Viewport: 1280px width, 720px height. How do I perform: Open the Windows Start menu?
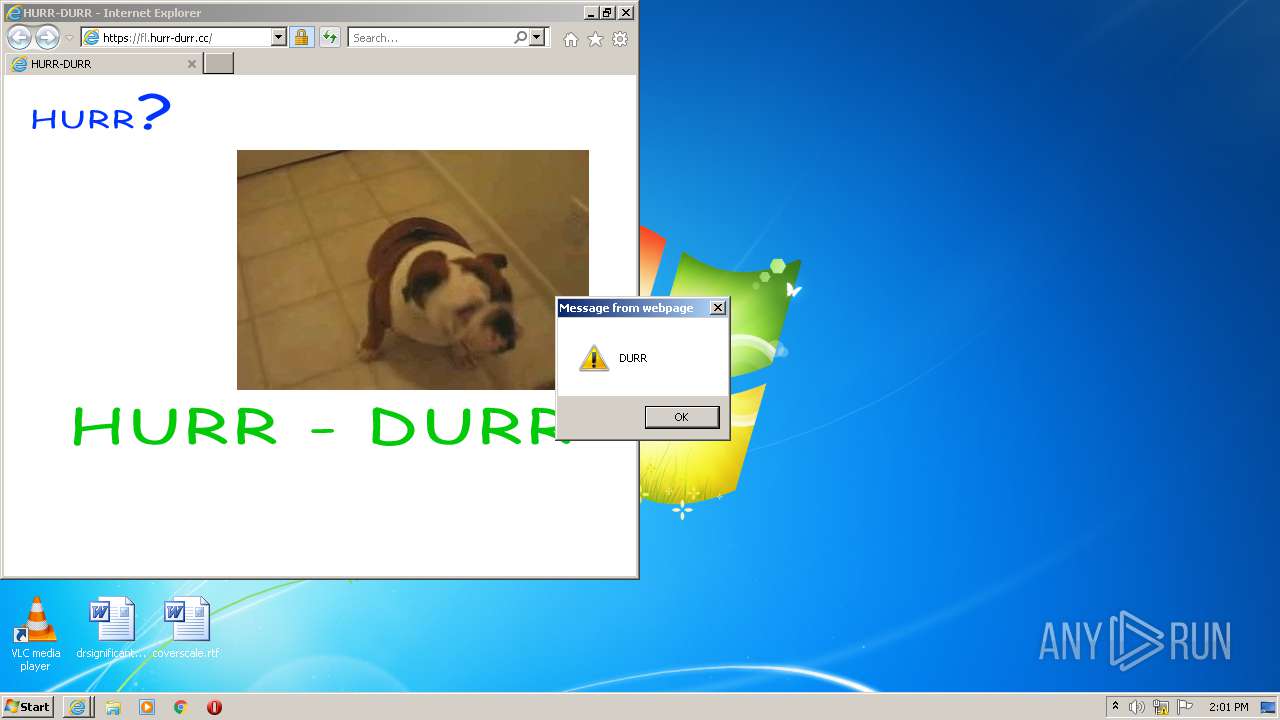coord(28,706)
